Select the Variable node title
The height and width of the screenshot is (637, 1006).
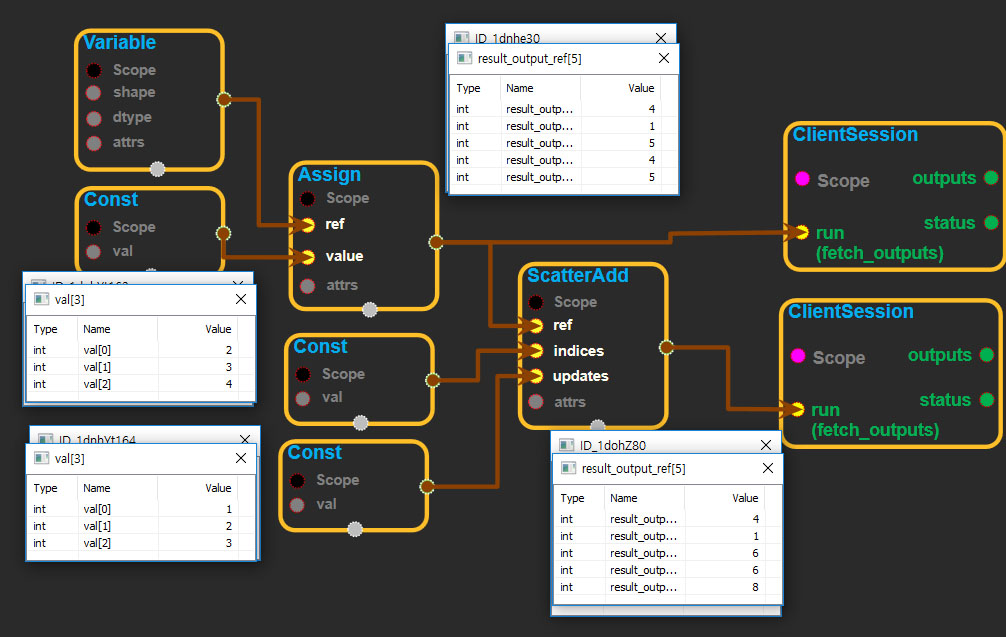(x=119, y=43)
